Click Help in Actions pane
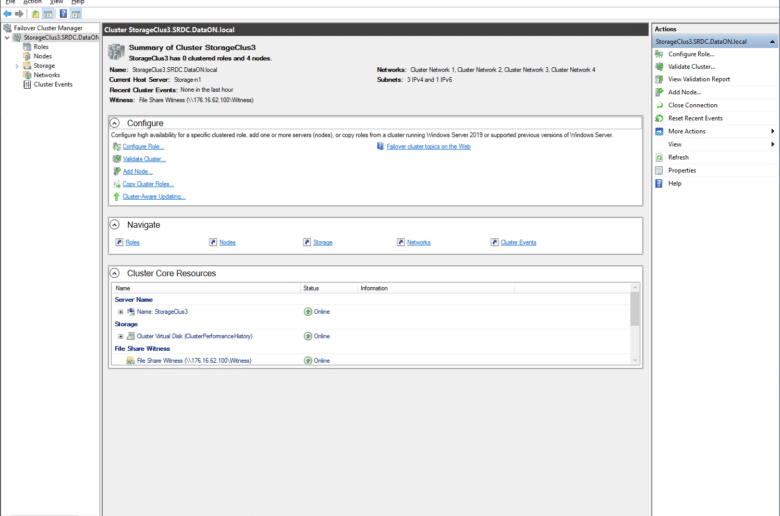The width and height of the screenshot is (780, 516). coord(675,184)
